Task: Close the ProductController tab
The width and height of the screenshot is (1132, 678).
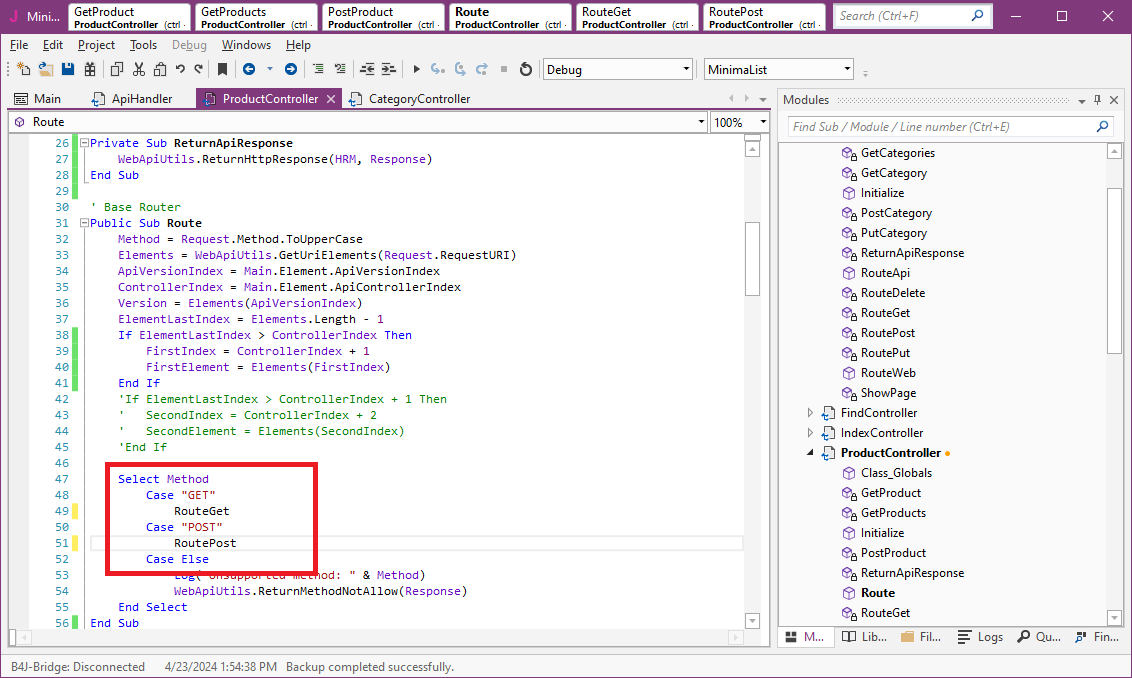Action: [331, 99]
